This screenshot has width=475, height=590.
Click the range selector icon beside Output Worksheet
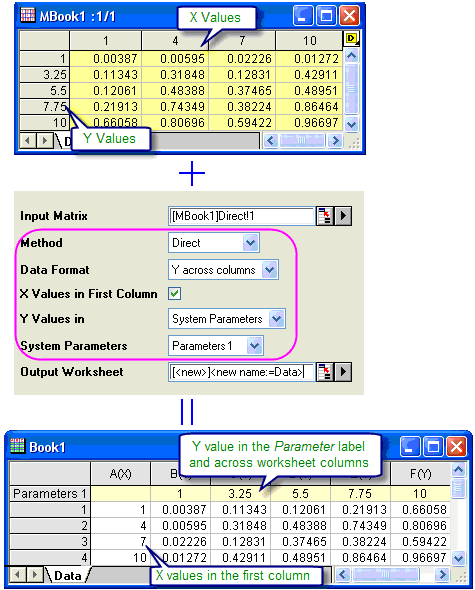click(x=324, y=372)
